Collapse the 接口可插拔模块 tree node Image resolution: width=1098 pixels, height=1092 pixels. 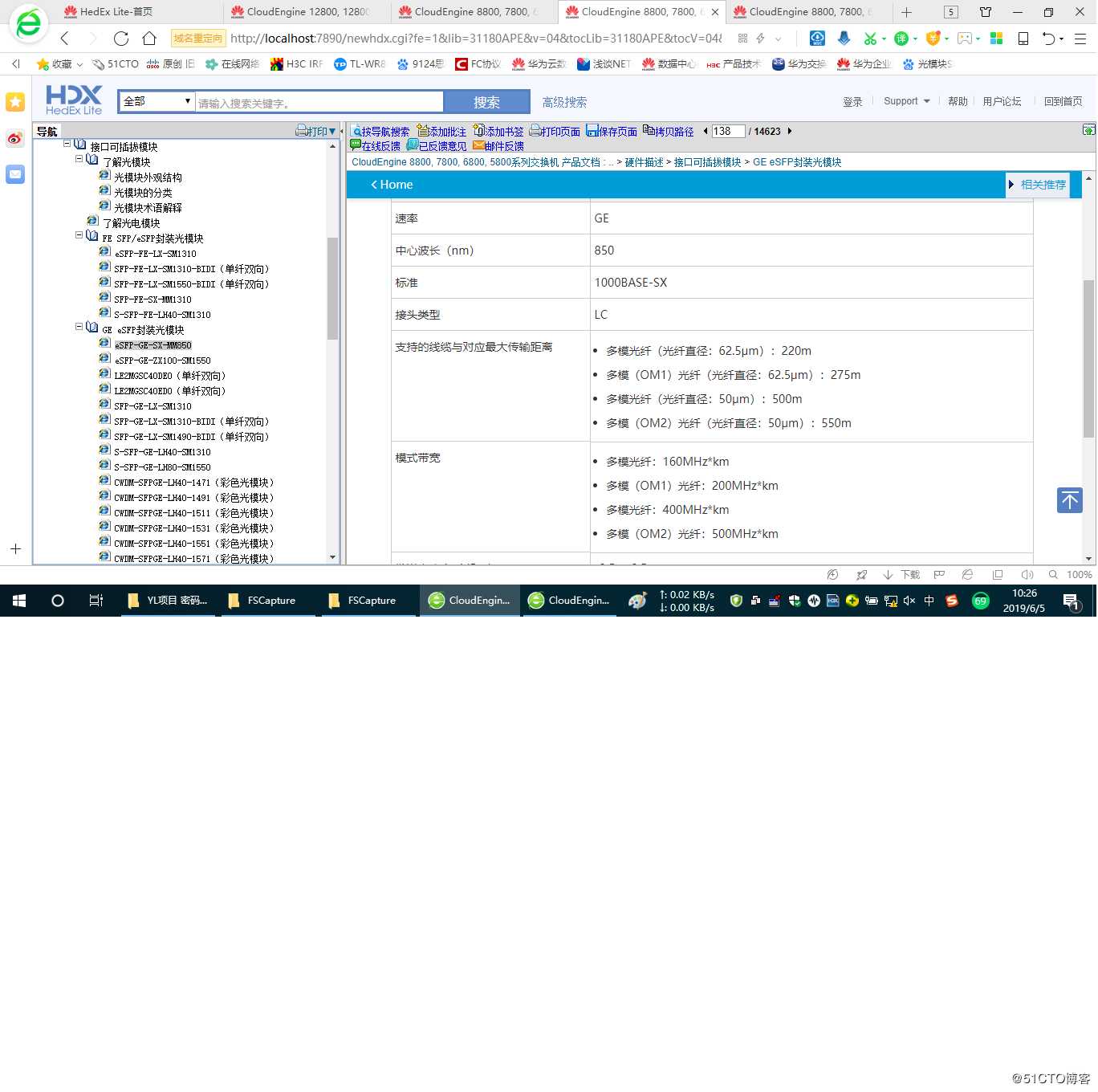pos(67,144)
